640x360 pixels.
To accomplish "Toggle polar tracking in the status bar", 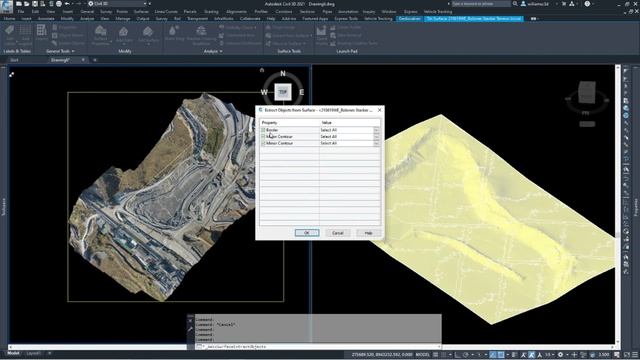I will coord(466,355).
